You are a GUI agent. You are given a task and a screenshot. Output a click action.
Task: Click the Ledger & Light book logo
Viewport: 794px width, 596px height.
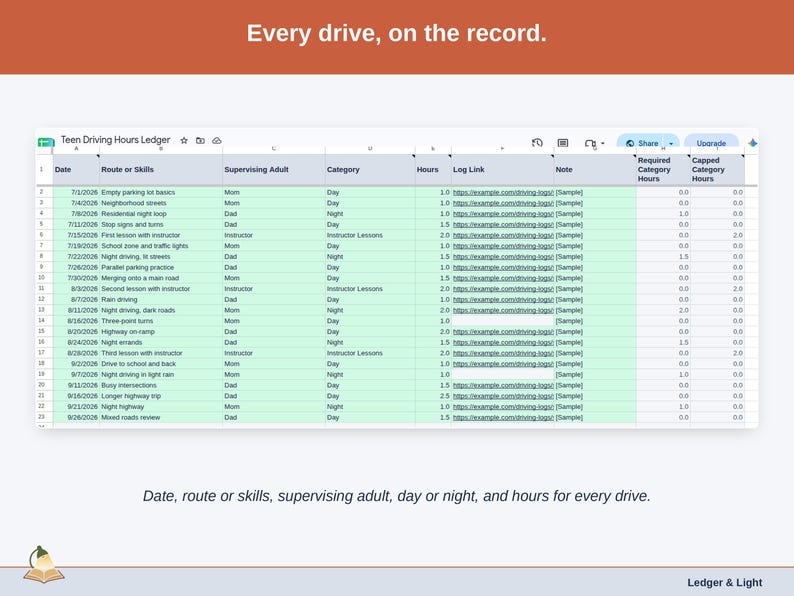click(44, 564)
